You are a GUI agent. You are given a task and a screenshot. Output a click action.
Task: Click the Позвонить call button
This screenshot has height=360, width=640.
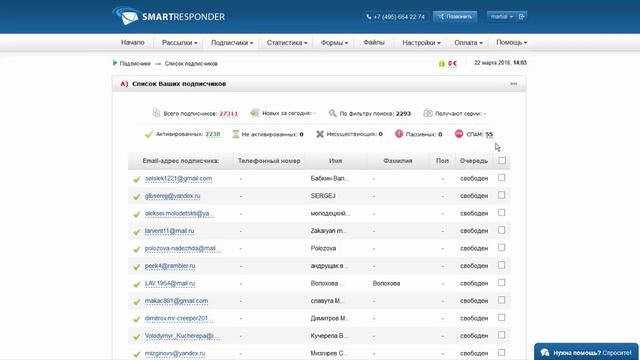455,17
